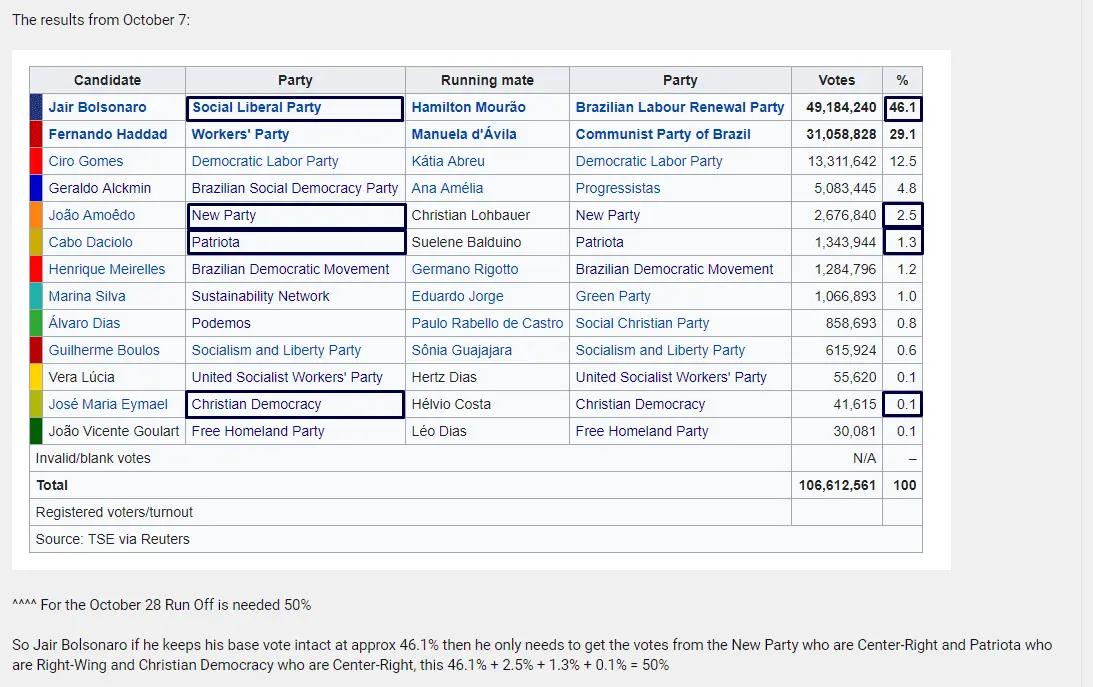The height and width of the screenshot is (687, 1093).
Task: Click the Communist Party of Brazil link
Action: (x=663, y=134)
